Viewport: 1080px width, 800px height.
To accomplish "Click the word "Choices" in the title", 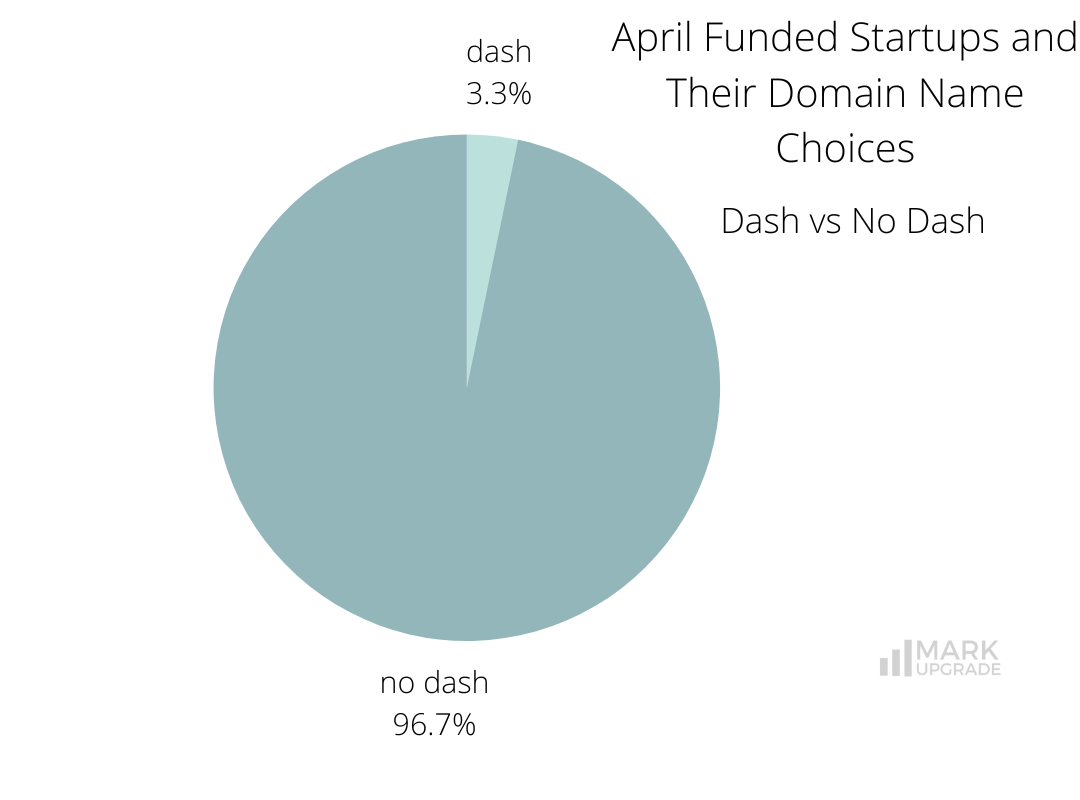I will [845, 149].
